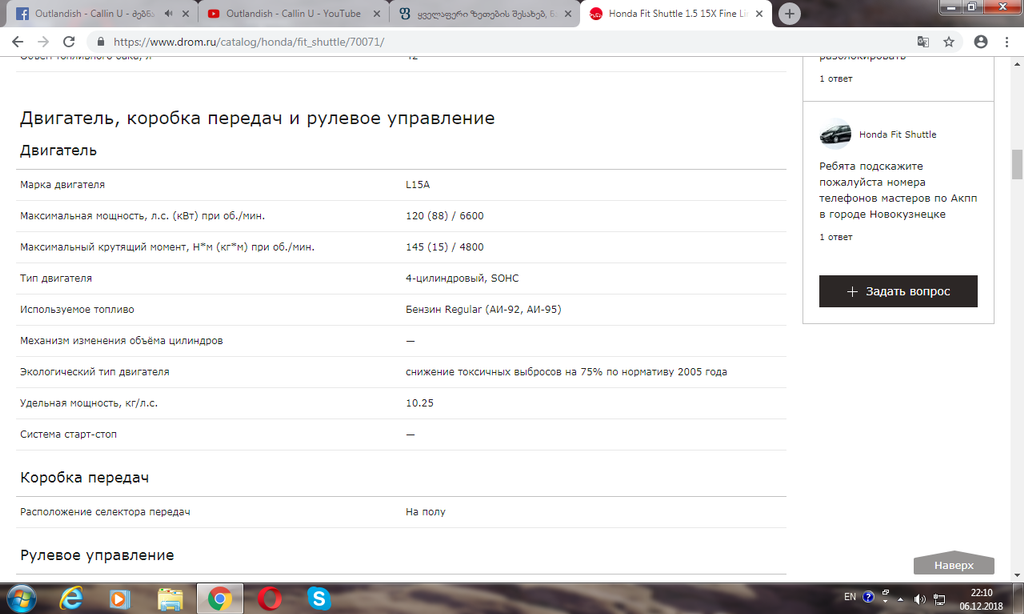Click the label Система старт-стоп
1024x614 pixels.
tap(69, 434)
